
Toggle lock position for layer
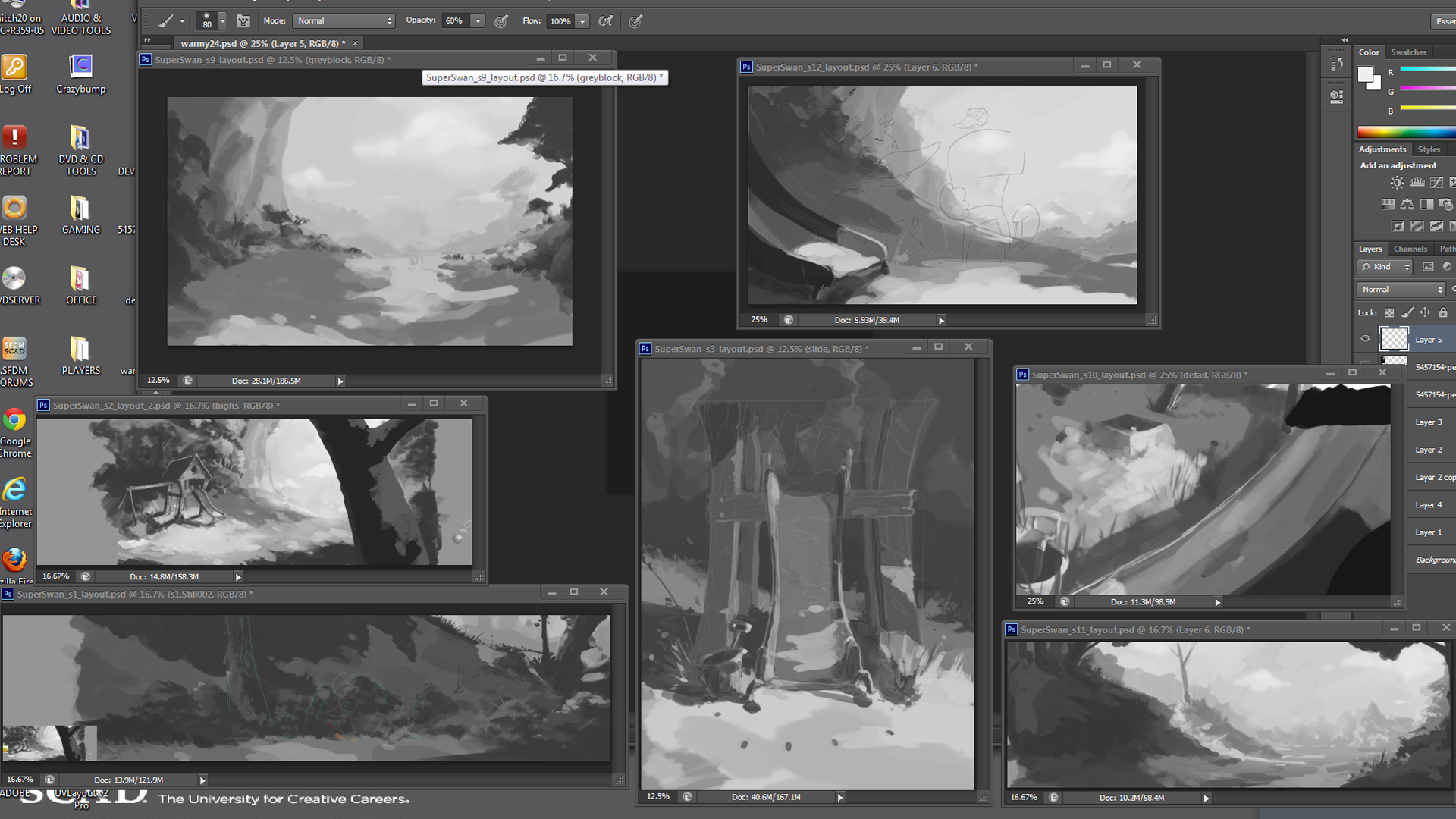click(1425, 312)
